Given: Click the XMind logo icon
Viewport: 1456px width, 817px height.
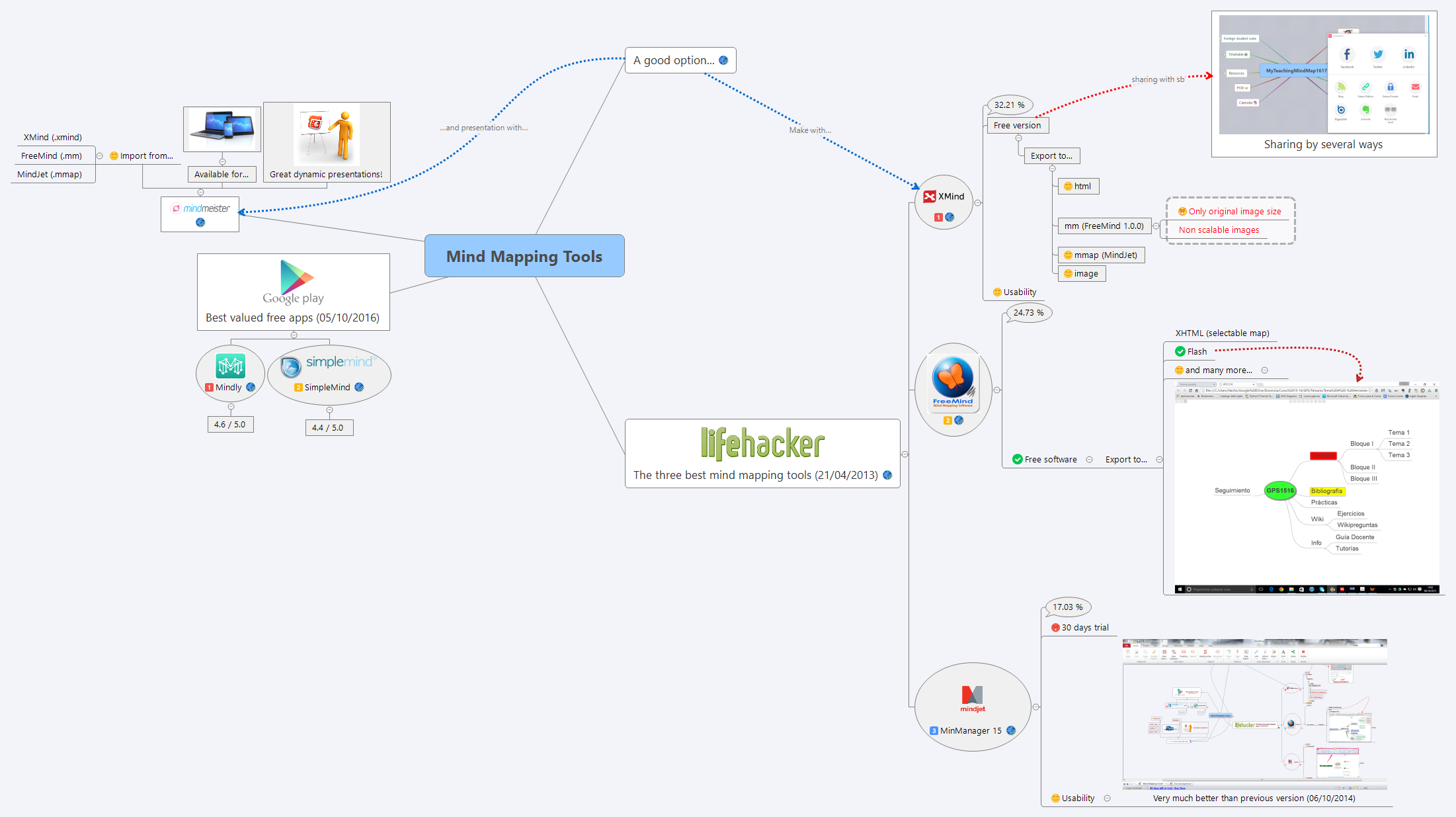Looking at the screenshot, I should (x=929, y=196).
